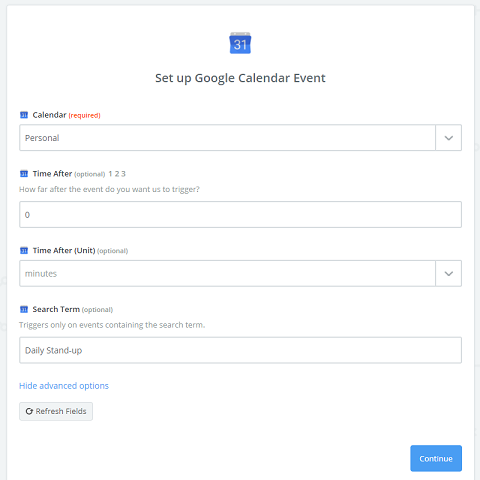Hide advanced options via the link
The width and height of the screenshot is (480, 480).
coord(64,386)
